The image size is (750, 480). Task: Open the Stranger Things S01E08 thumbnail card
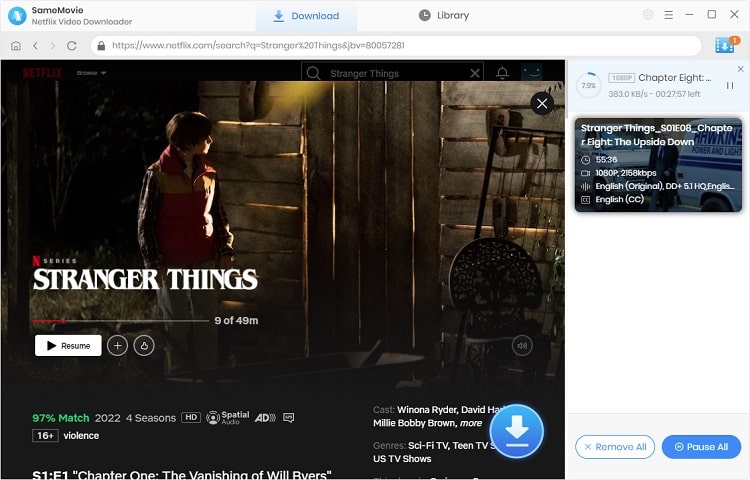tap(658, 165)
